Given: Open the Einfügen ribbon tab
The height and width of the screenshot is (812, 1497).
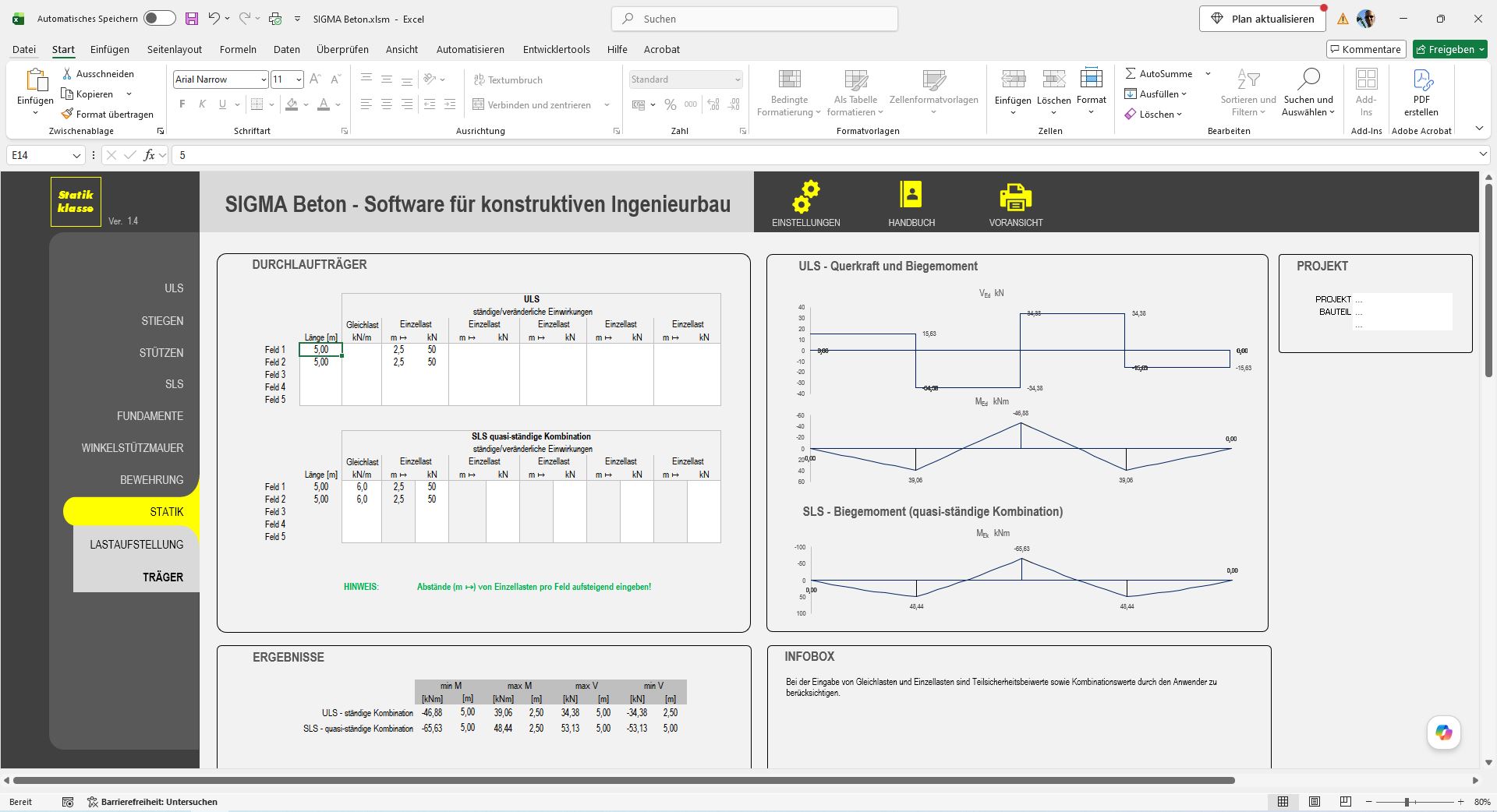Looking at the screenshot, I should 110,49.
